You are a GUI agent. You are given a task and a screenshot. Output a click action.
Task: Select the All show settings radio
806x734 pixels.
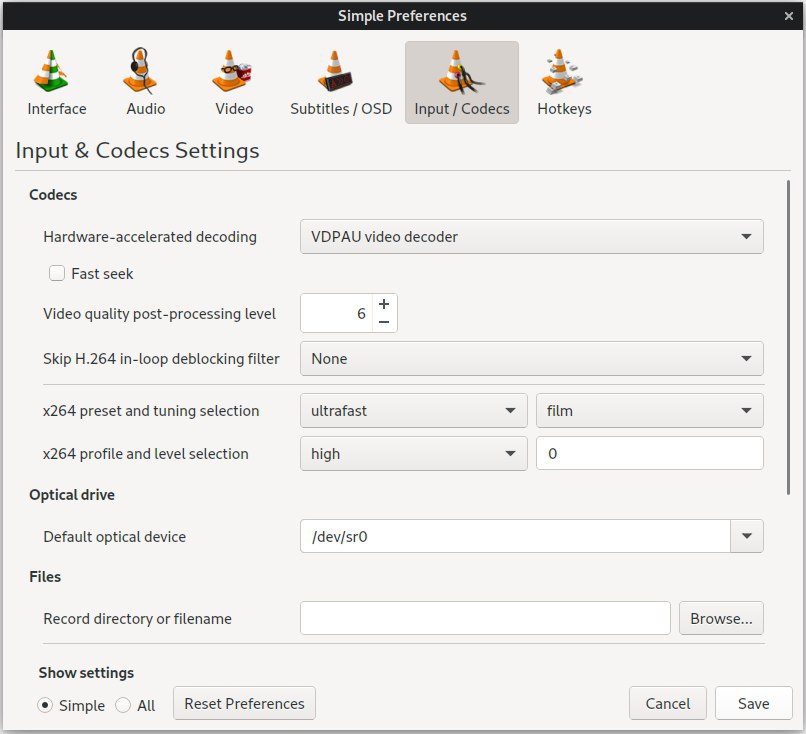tap(123, 705)
